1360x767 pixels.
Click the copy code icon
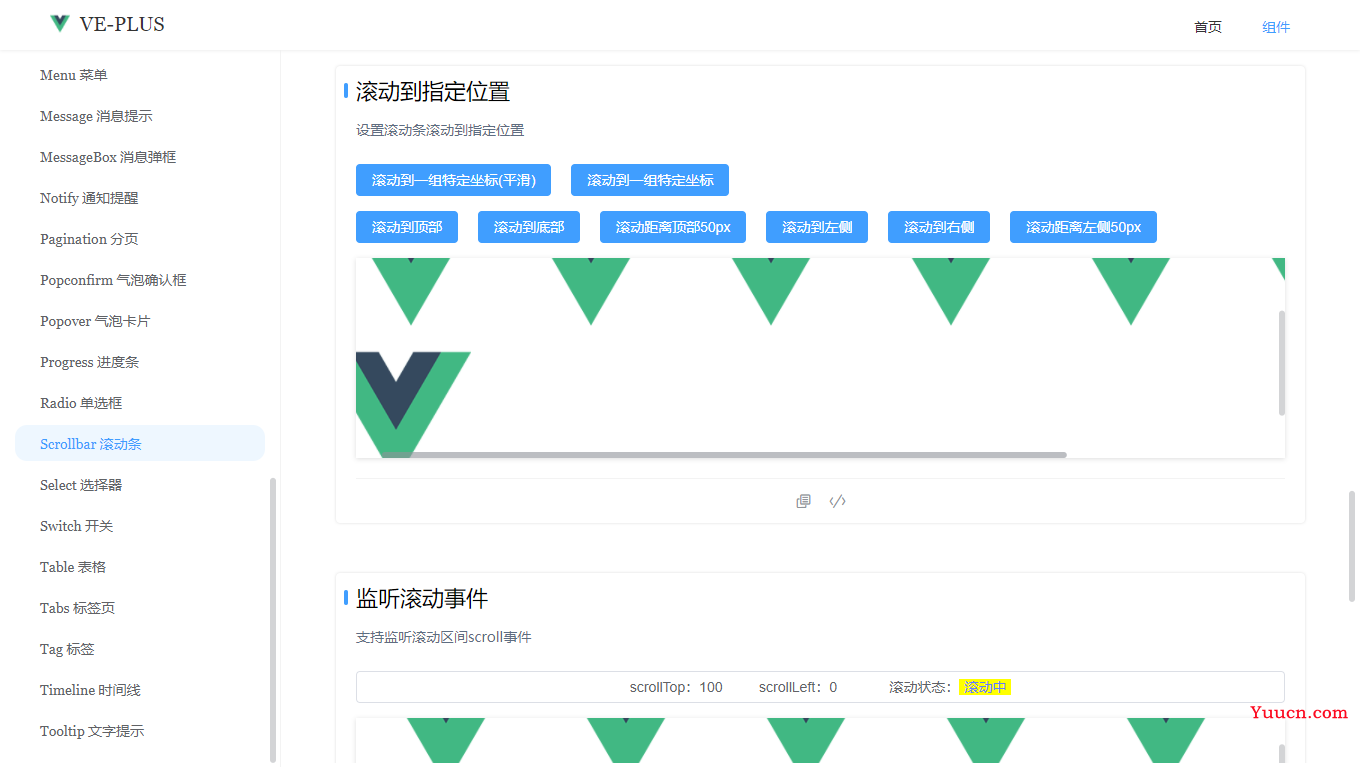pyautogui.click(x=803, y=501)
